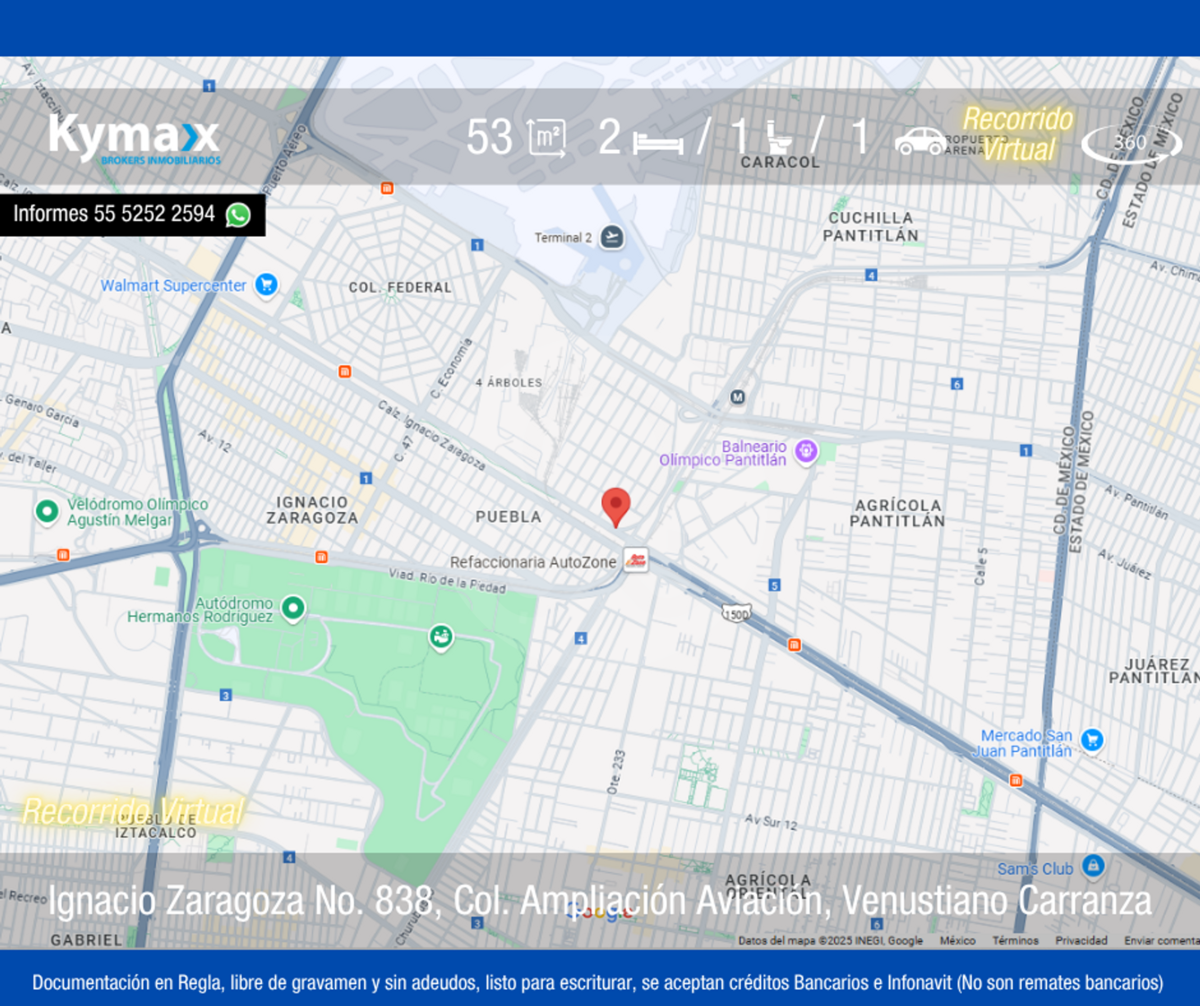Click the Metro M station icon
This screenshot has height=1006, width=1200.
coord(738,398)
